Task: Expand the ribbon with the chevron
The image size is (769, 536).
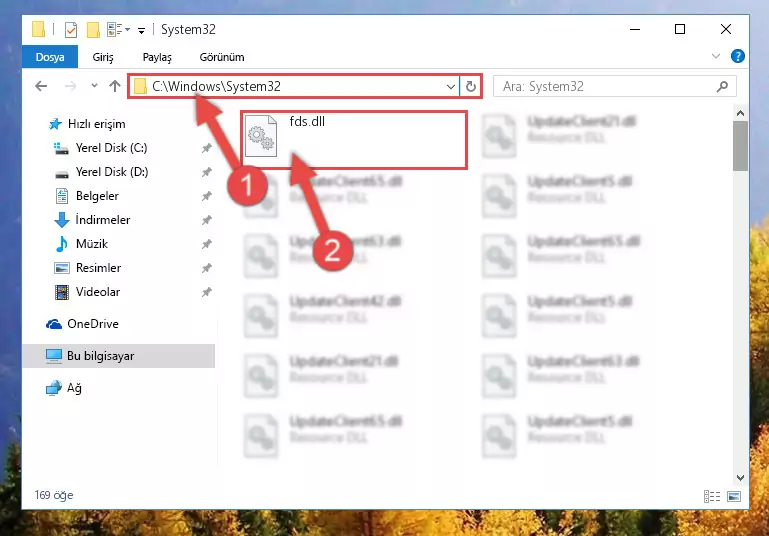Action: click(x=716, y=56)
